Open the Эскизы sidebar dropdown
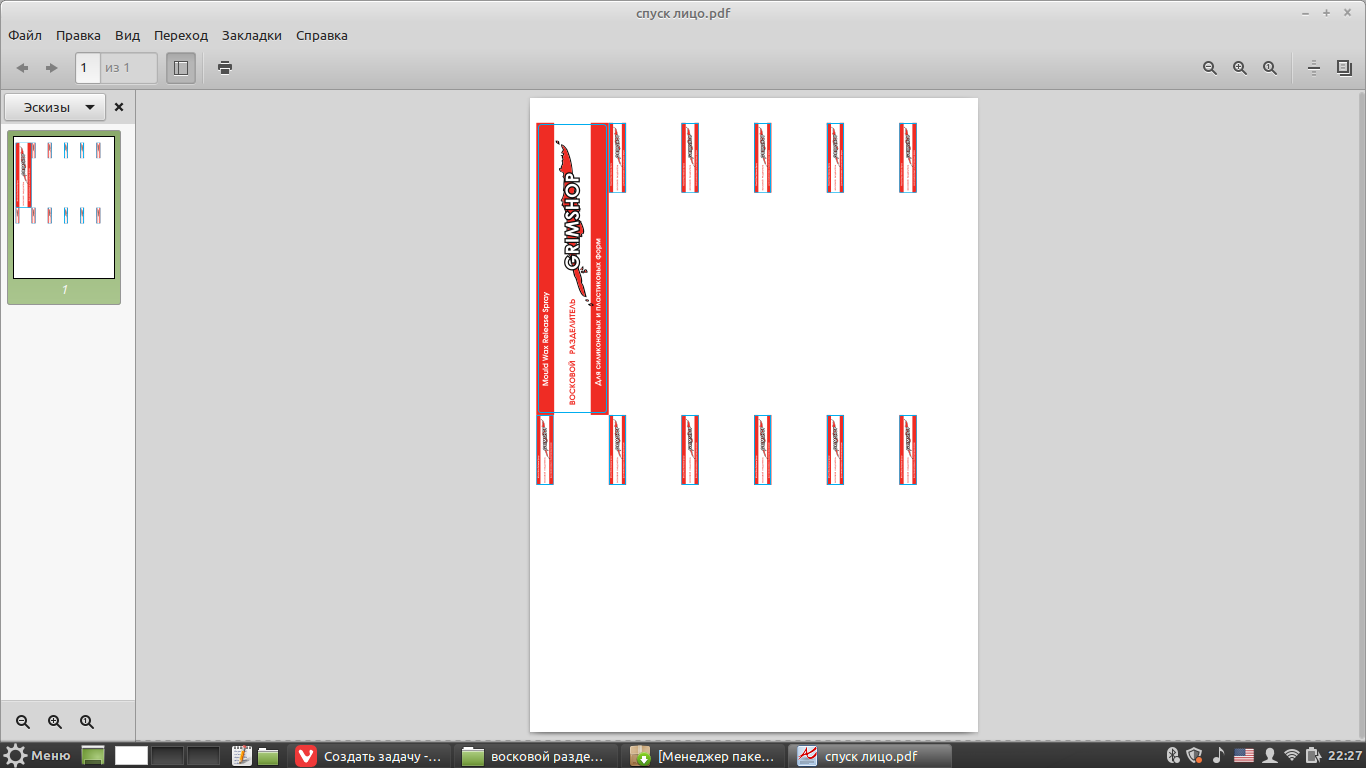The width and height of the screenshot is (1366, 768). click(x=55, y=107)
